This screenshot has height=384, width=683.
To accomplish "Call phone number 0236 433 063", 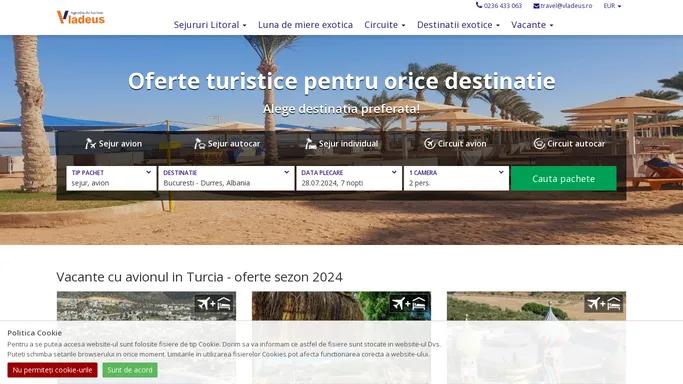I will tap(503, 6).
